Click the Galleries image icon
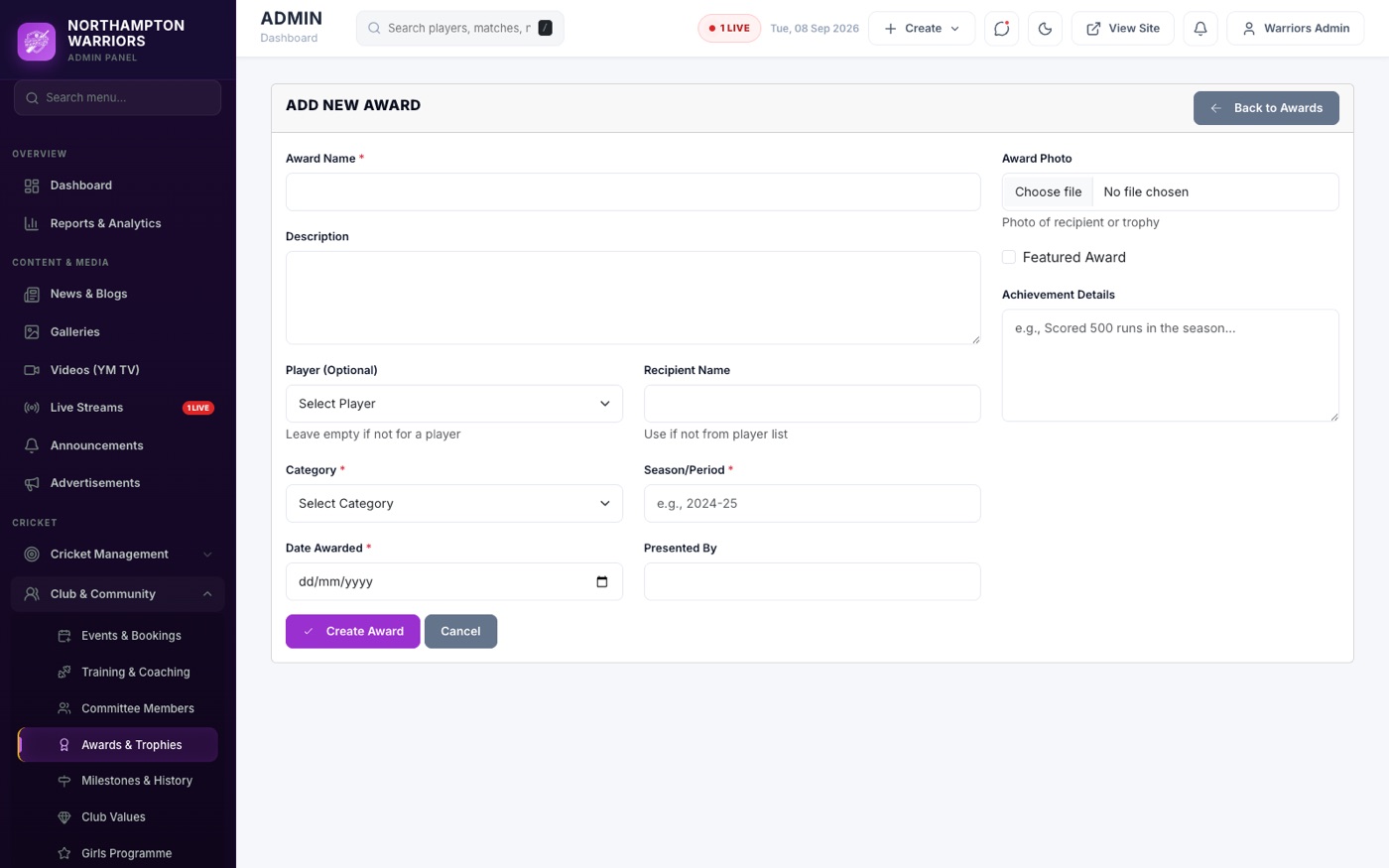Screen dimensions: 1389x868 (x=32, y=331)
